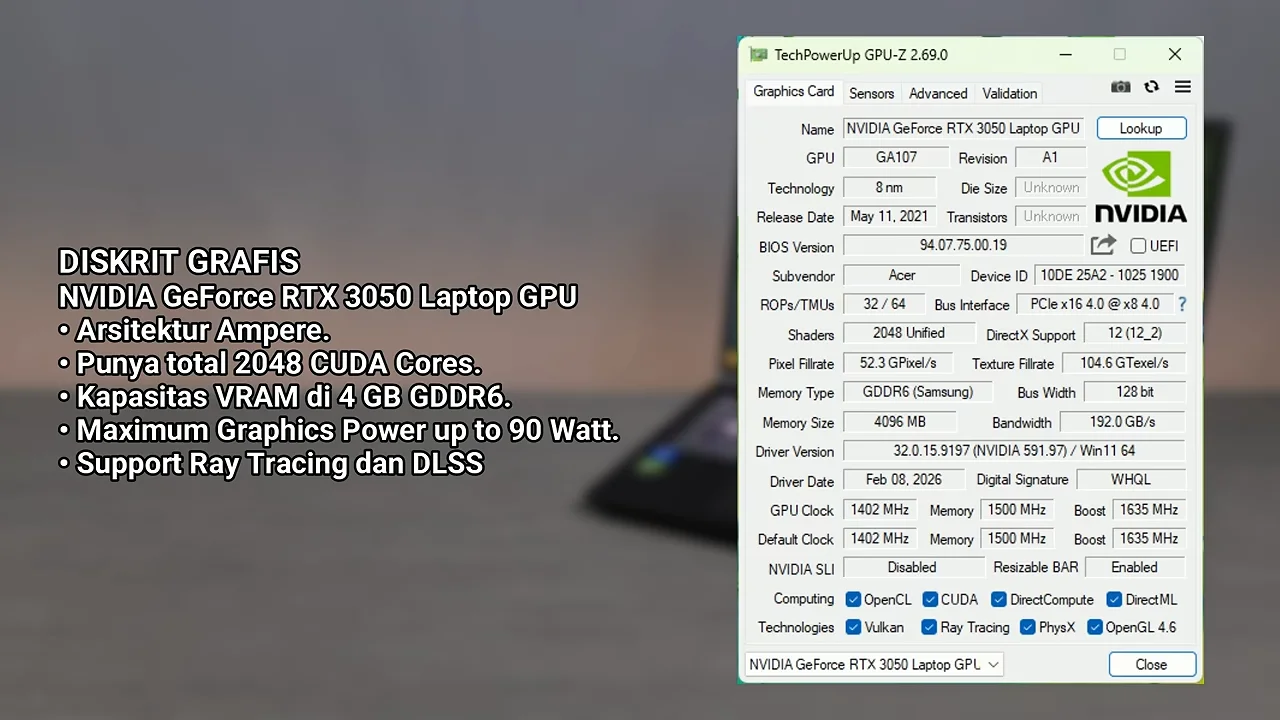The height and width of the screenshot is (720, 1280).
Task: Toggle the UEFI checkbox
Action: tap(1138, 246)
